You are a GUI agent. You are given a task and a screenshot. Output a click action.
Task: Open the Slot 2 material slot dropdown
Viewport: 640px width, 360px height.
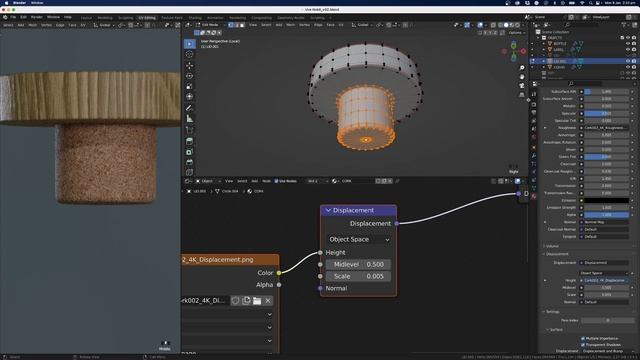tap(318, 181)
